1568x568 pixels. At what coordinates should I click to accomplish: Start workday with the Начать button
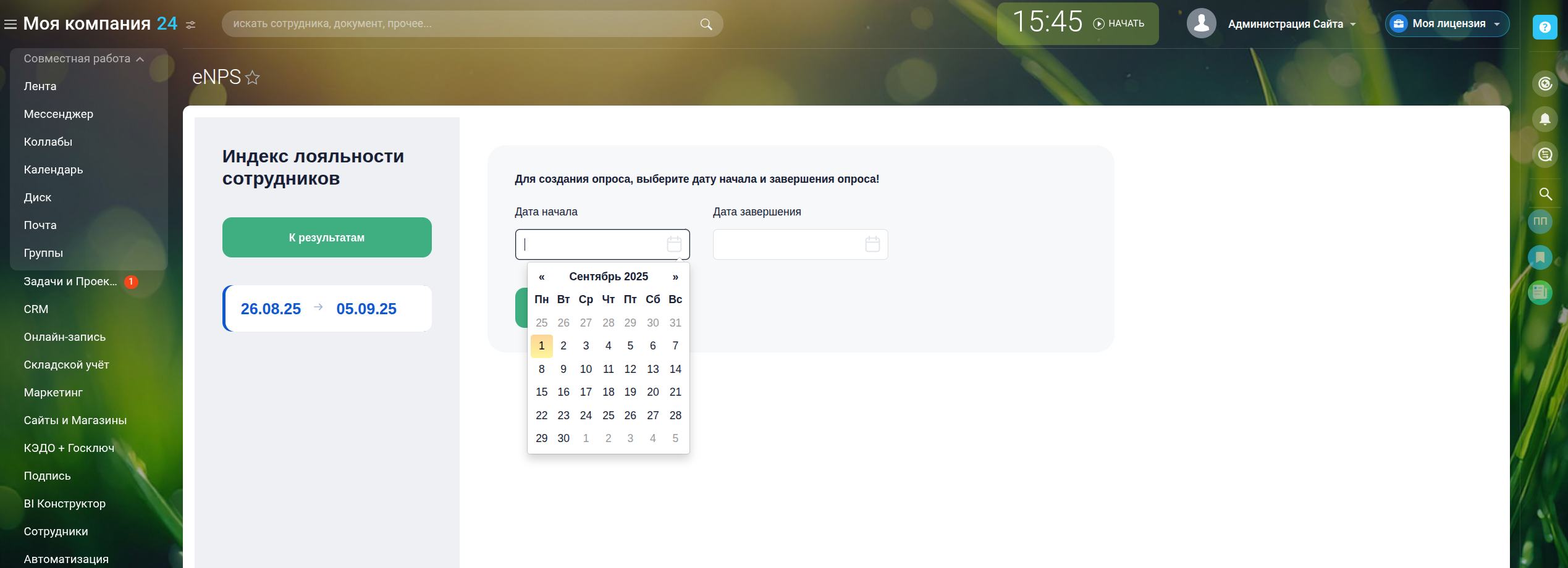pyautogui.click(x=1119, y=23)
